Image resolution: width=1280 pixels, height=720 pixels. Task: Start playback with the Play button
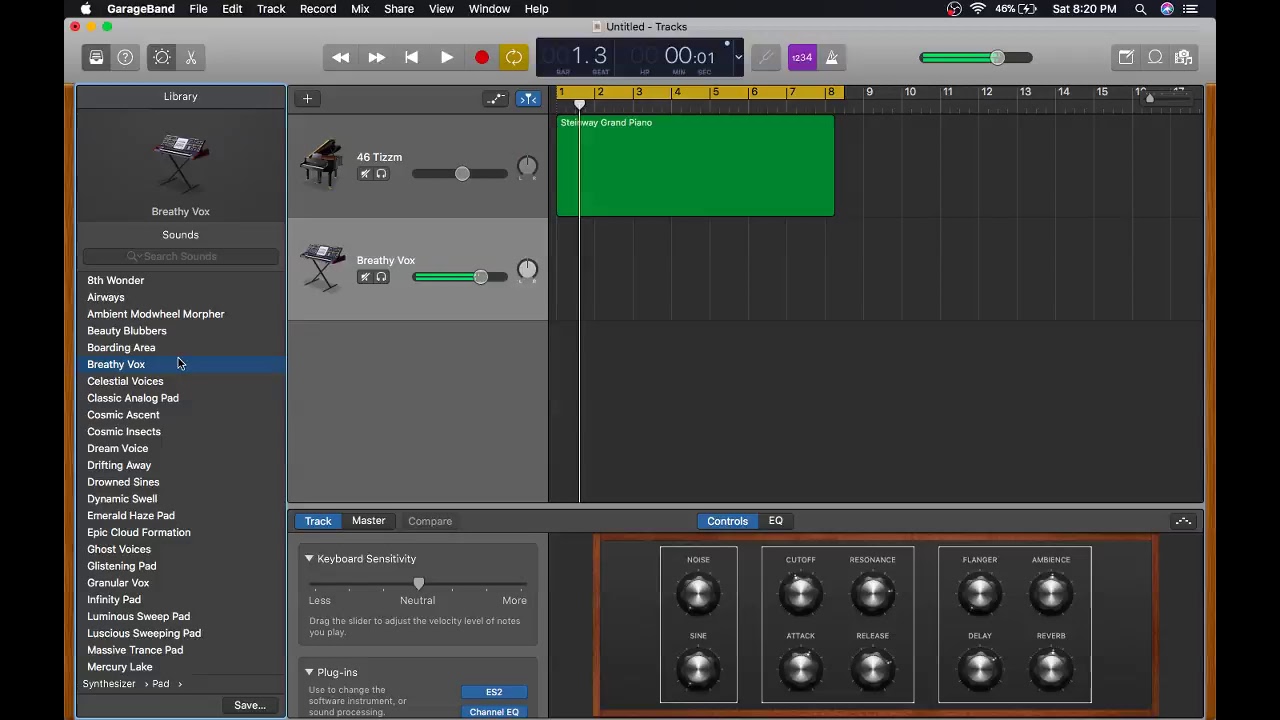[447, 58]
